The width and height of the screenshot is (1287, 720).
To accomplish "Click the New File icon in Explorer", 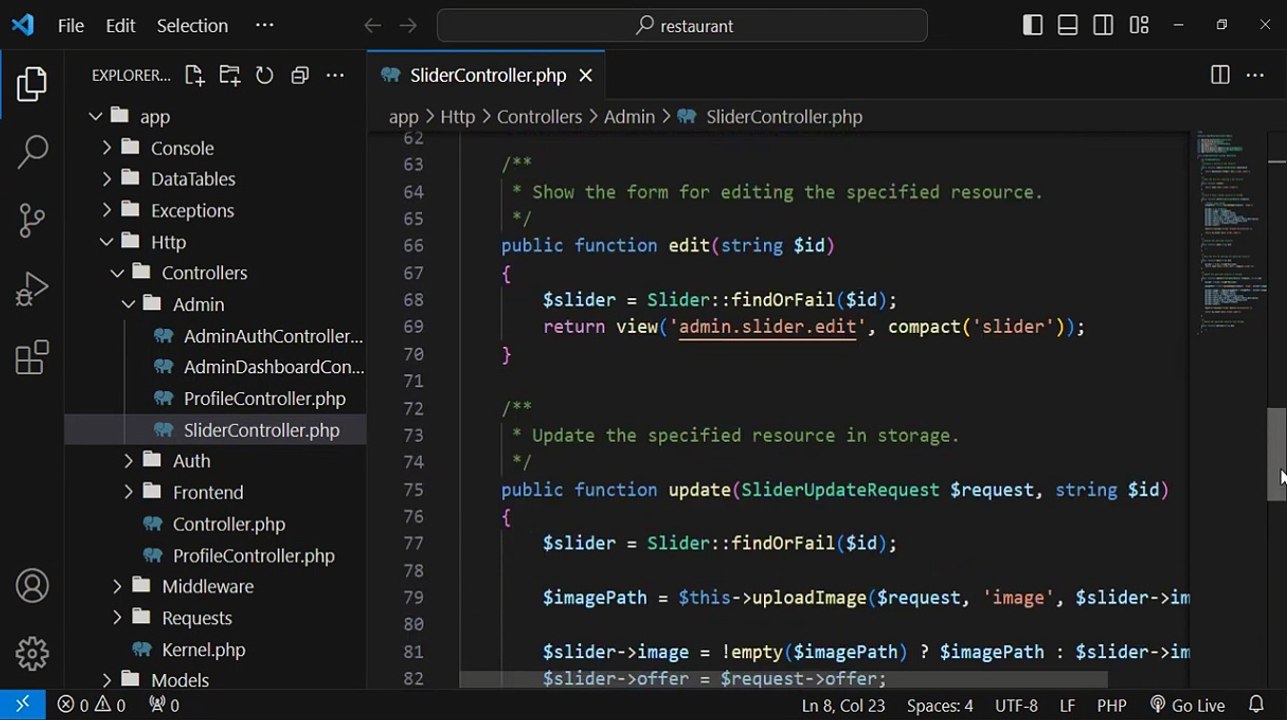I will pos(194,75).
